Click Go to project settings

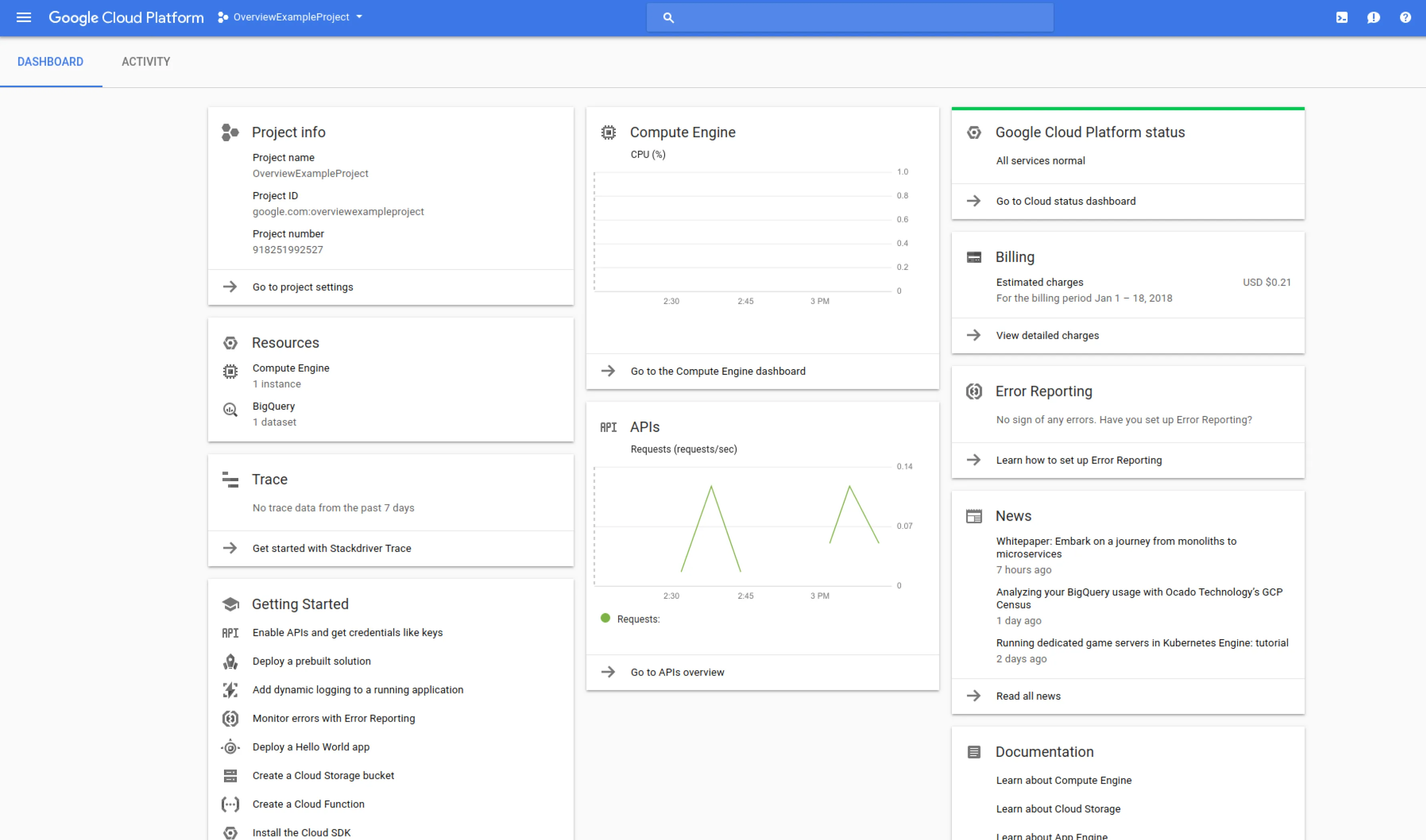[x=391, y=287]
